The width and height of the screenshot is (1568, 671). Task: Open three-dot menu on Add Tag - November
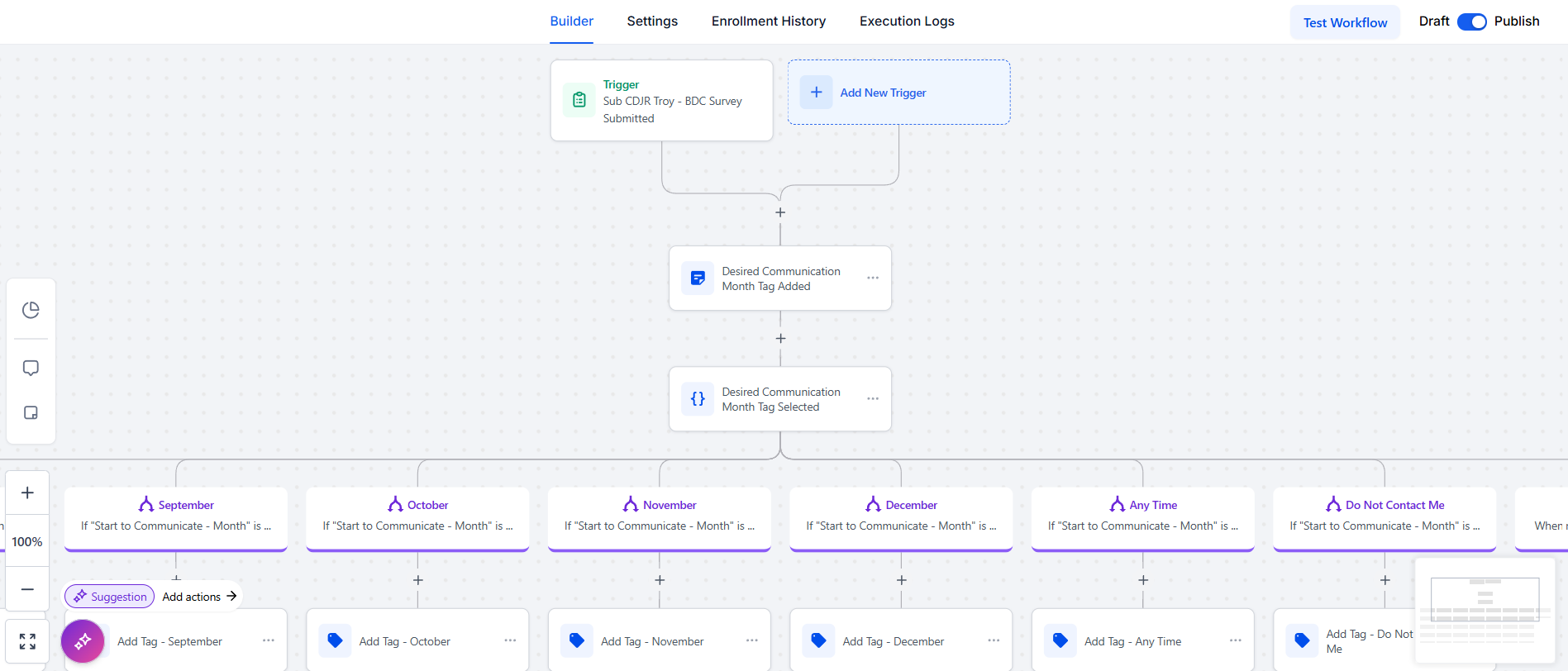coord(752,641)
